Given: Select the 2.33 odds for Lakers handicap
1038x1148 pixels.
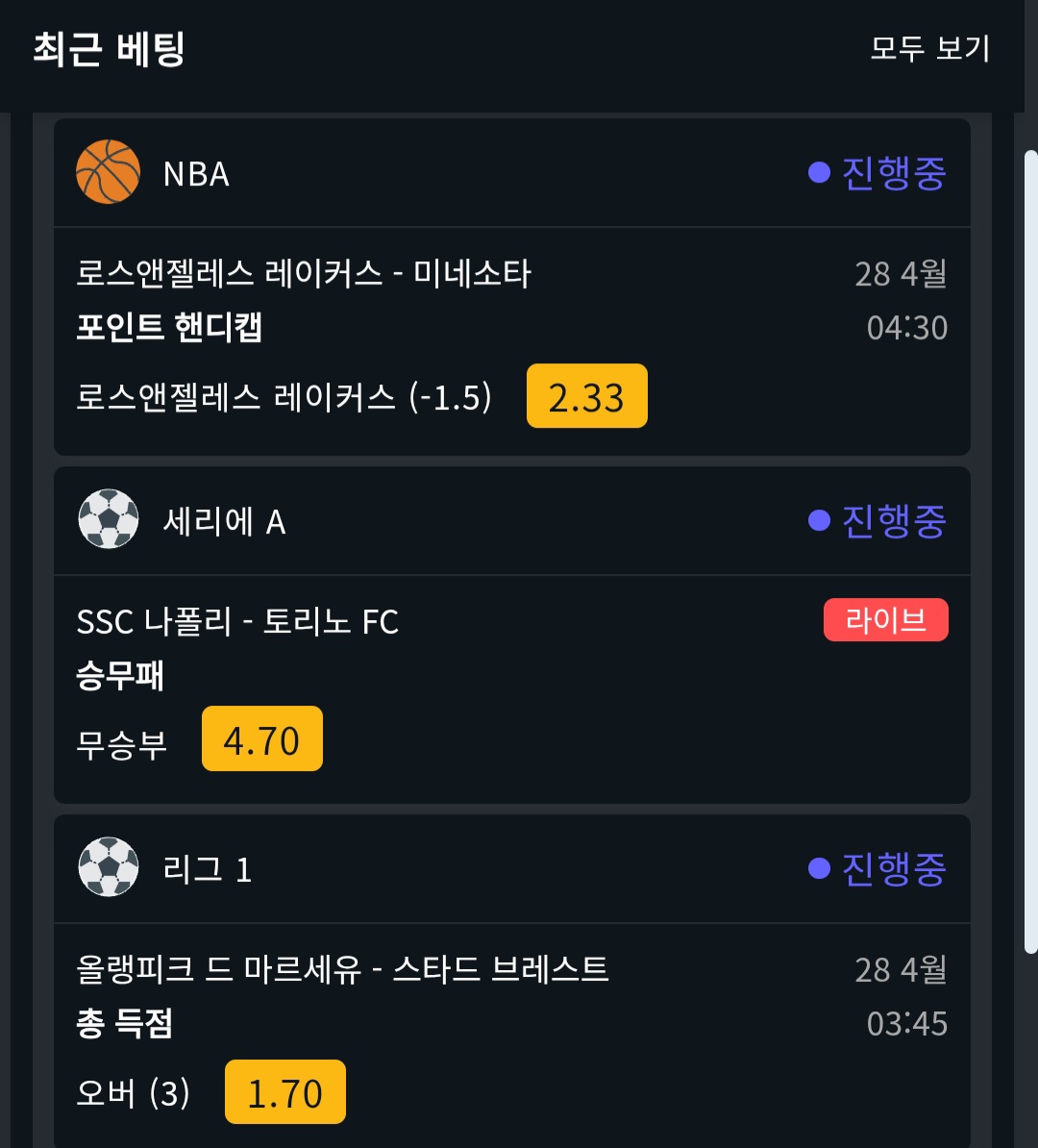Looking at the screenshot, I should pyautogui.click(x=586, y=396).
